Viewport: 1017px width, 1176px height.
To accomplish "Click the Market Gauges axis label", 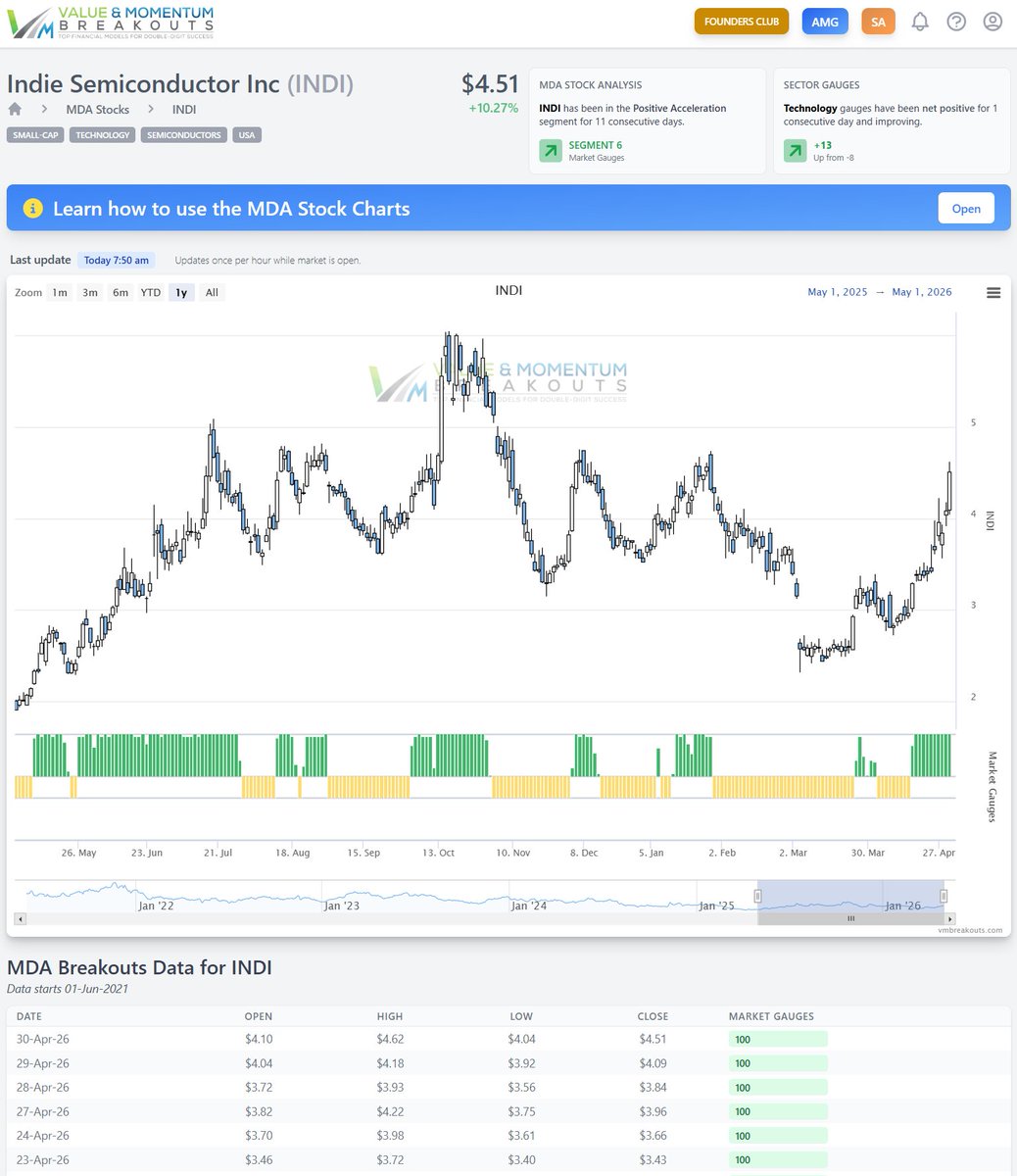I will [x=991, y=787].
